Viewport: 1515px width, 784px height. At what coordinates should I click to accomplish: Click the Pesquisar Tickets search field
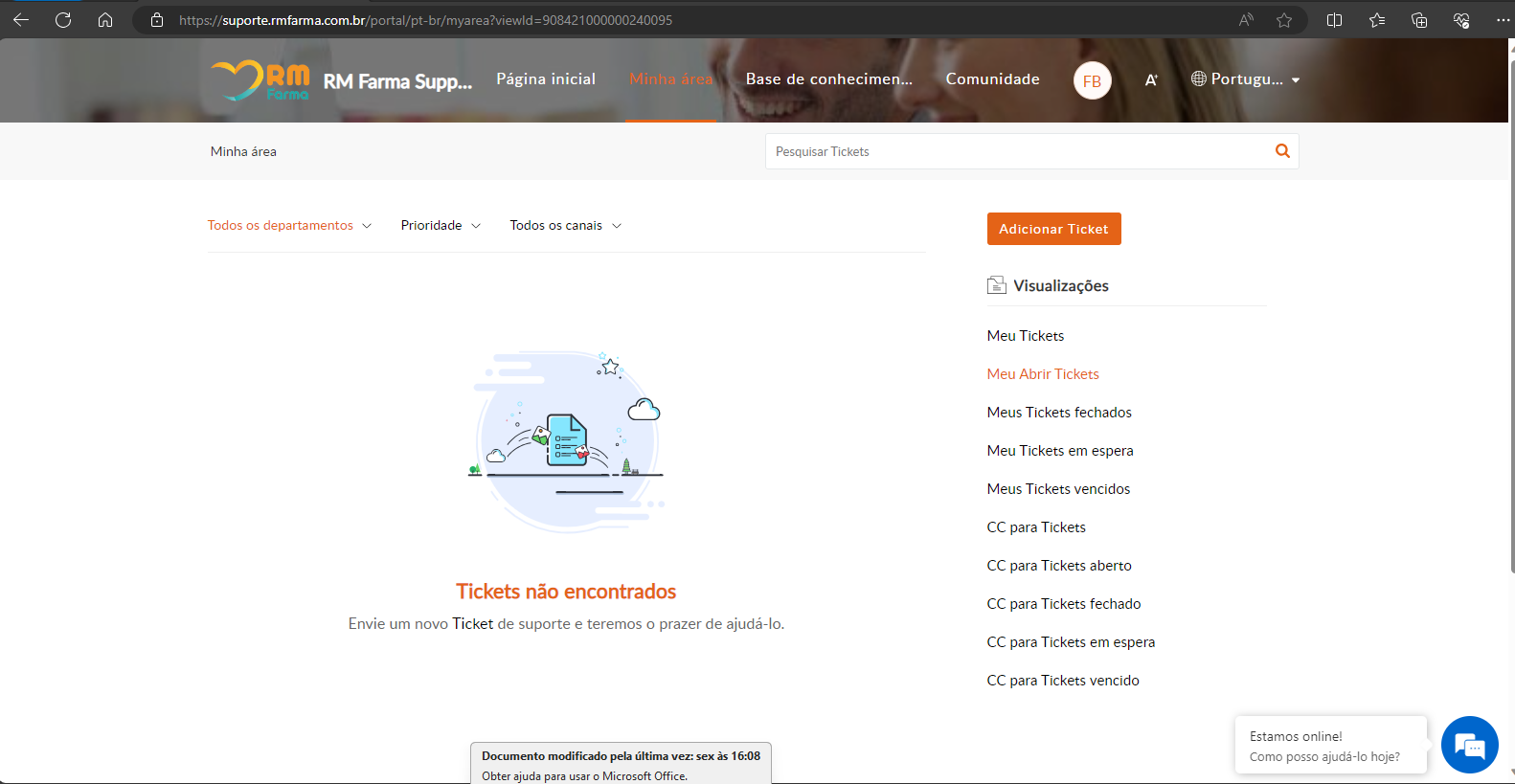[x=1015, y=151]
